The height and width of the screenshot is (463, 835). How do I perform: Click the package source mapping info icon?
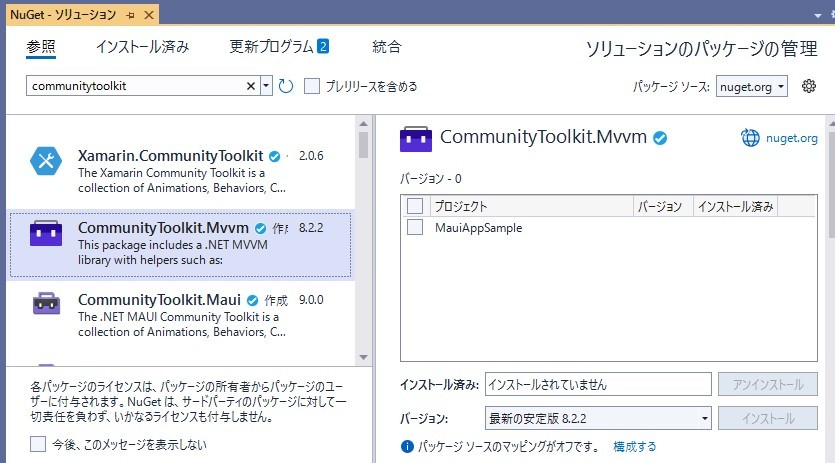tap(407, 446)
